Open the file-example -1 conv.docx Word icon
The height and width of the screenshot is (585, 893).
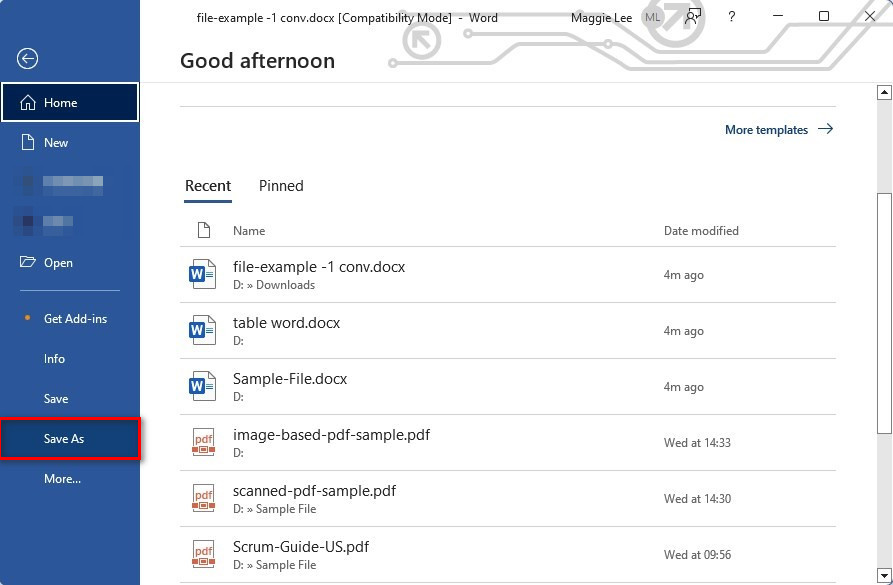pyautogui.click(x=203, y=275)
